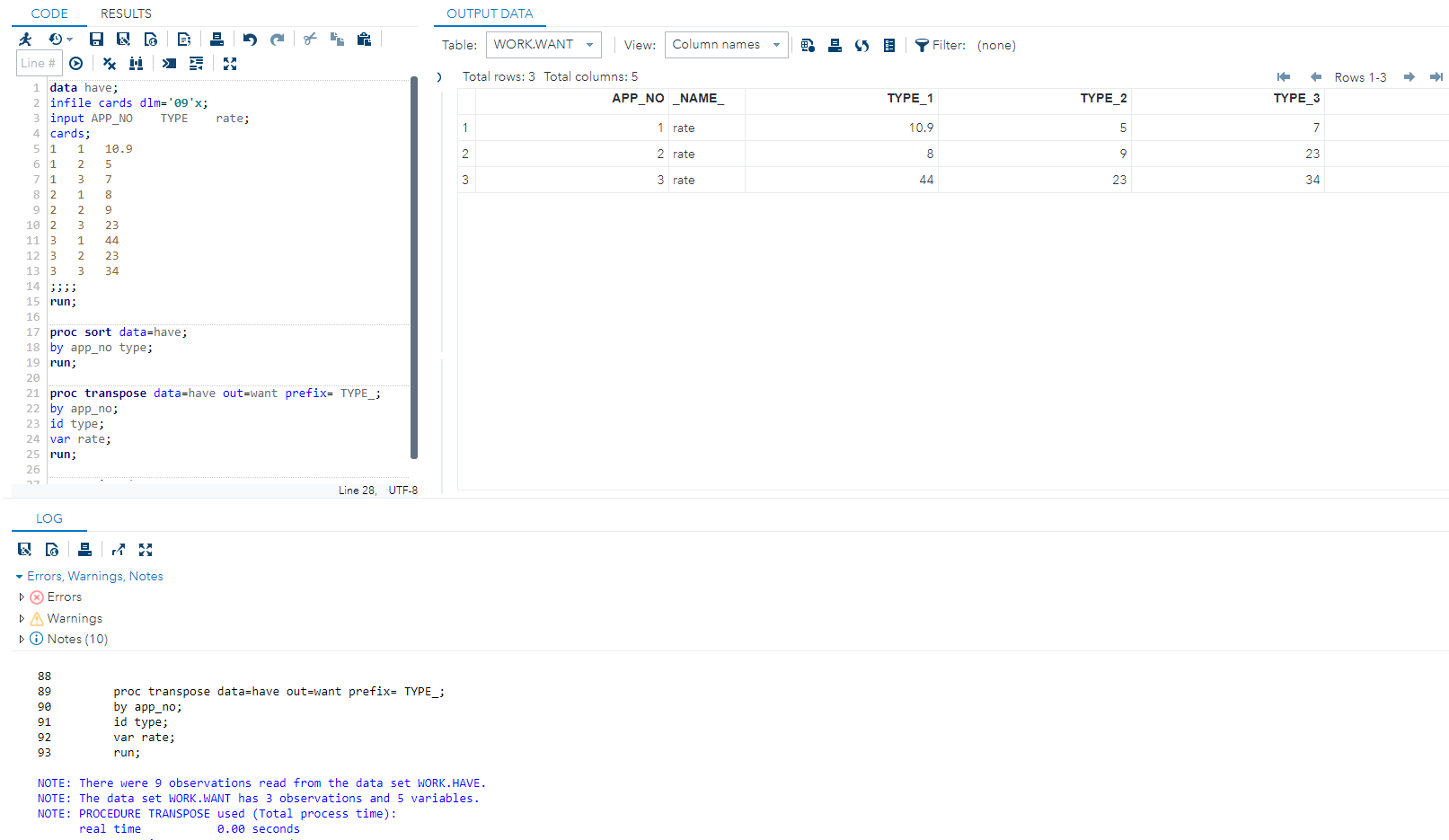Image resolution: width=1449 pixels, height=840 pixels.
Task: Click into the Line # input field
Action: tap(38, 63)
